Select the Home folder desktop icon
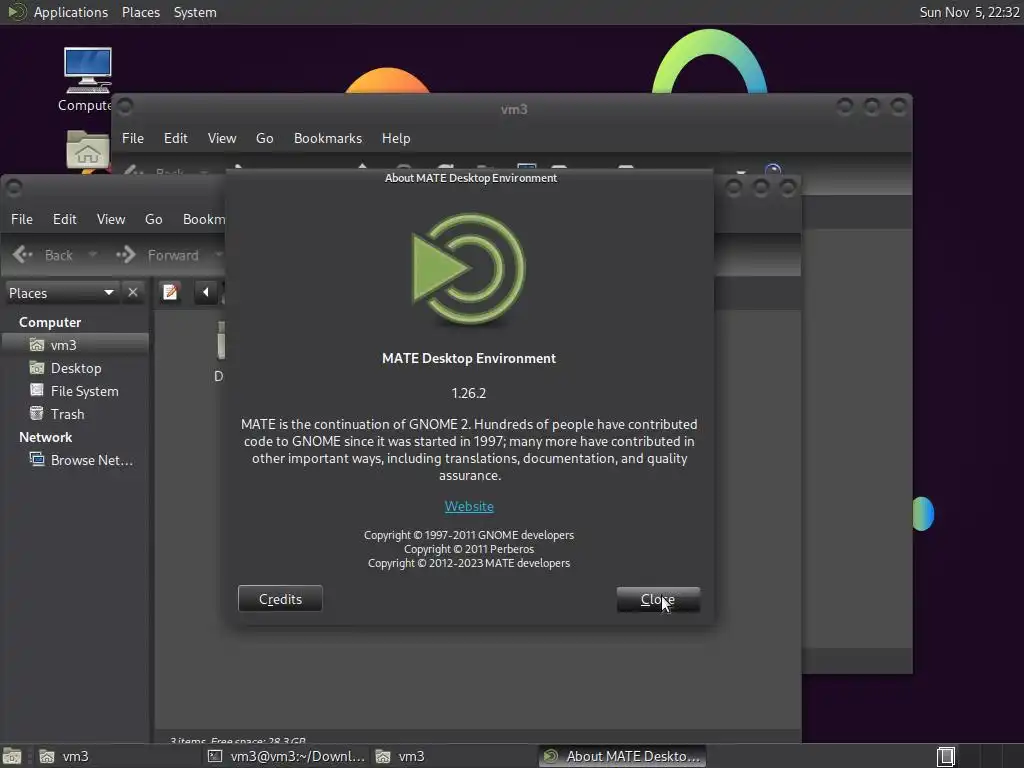The height and width of the screenshot is (768, 1024). (x=87, y=150)
